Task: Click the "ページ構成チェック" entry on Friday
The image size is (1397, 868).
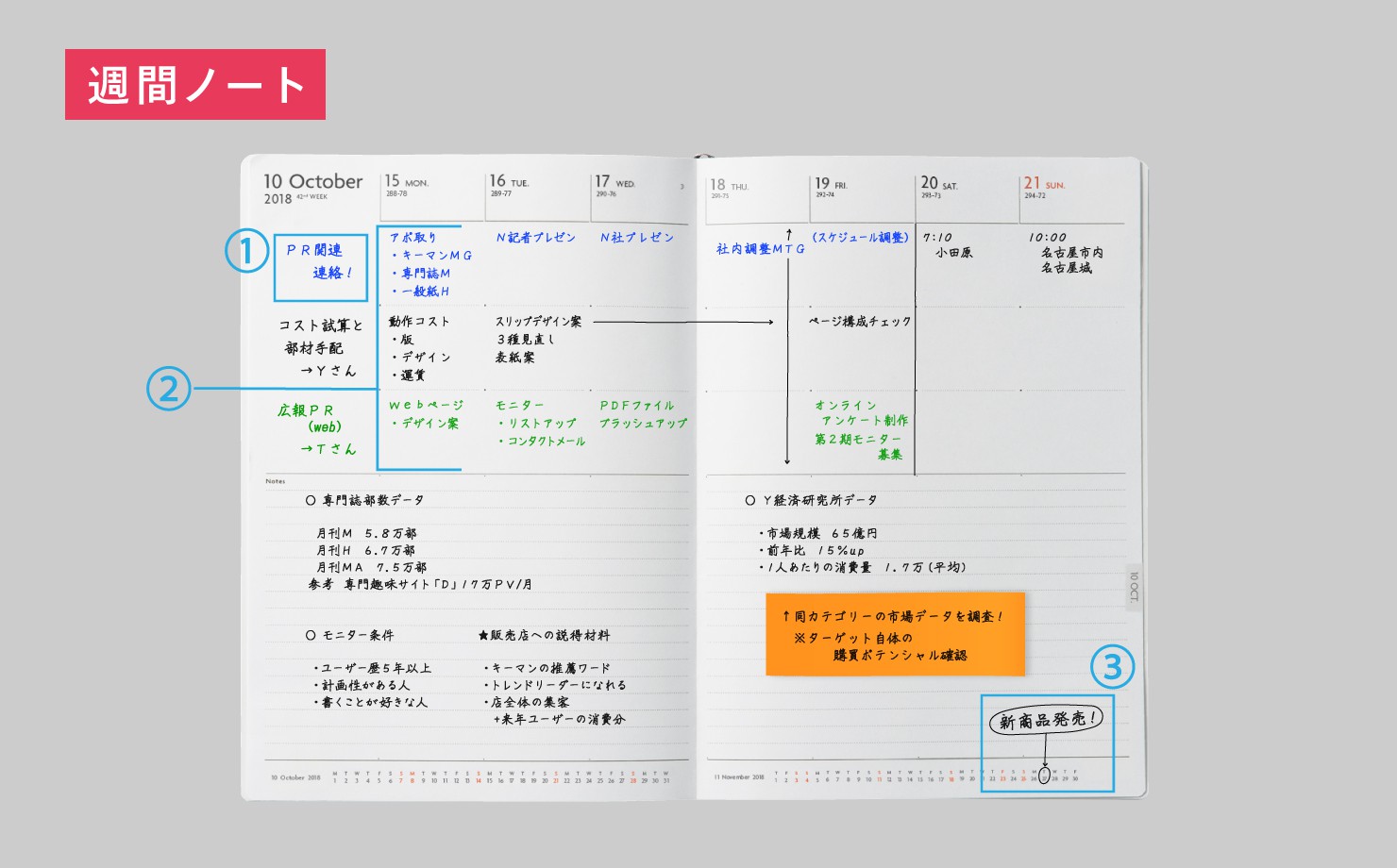Action: coord(860,322)
